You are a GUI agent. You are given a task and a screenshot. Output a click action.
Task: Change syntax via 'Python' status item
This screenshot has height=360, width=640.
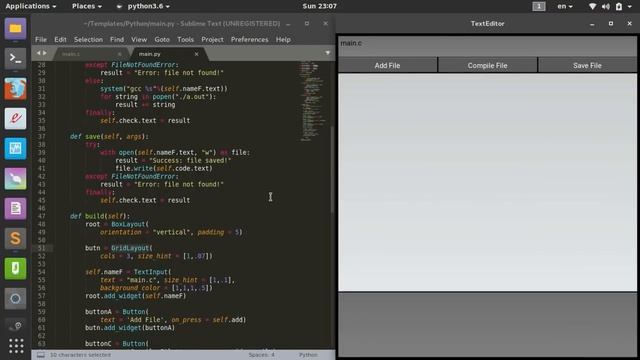click(308, 355)
